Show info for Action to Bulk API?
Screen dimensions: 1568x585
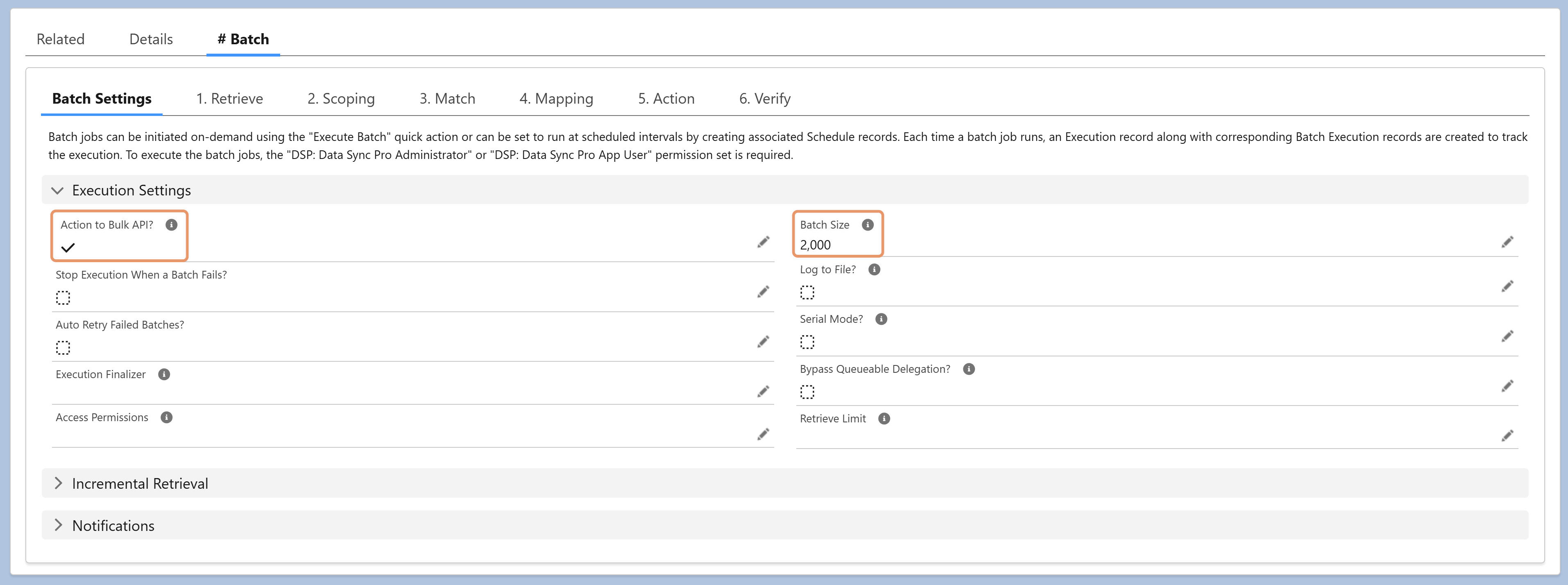point(172,224)
